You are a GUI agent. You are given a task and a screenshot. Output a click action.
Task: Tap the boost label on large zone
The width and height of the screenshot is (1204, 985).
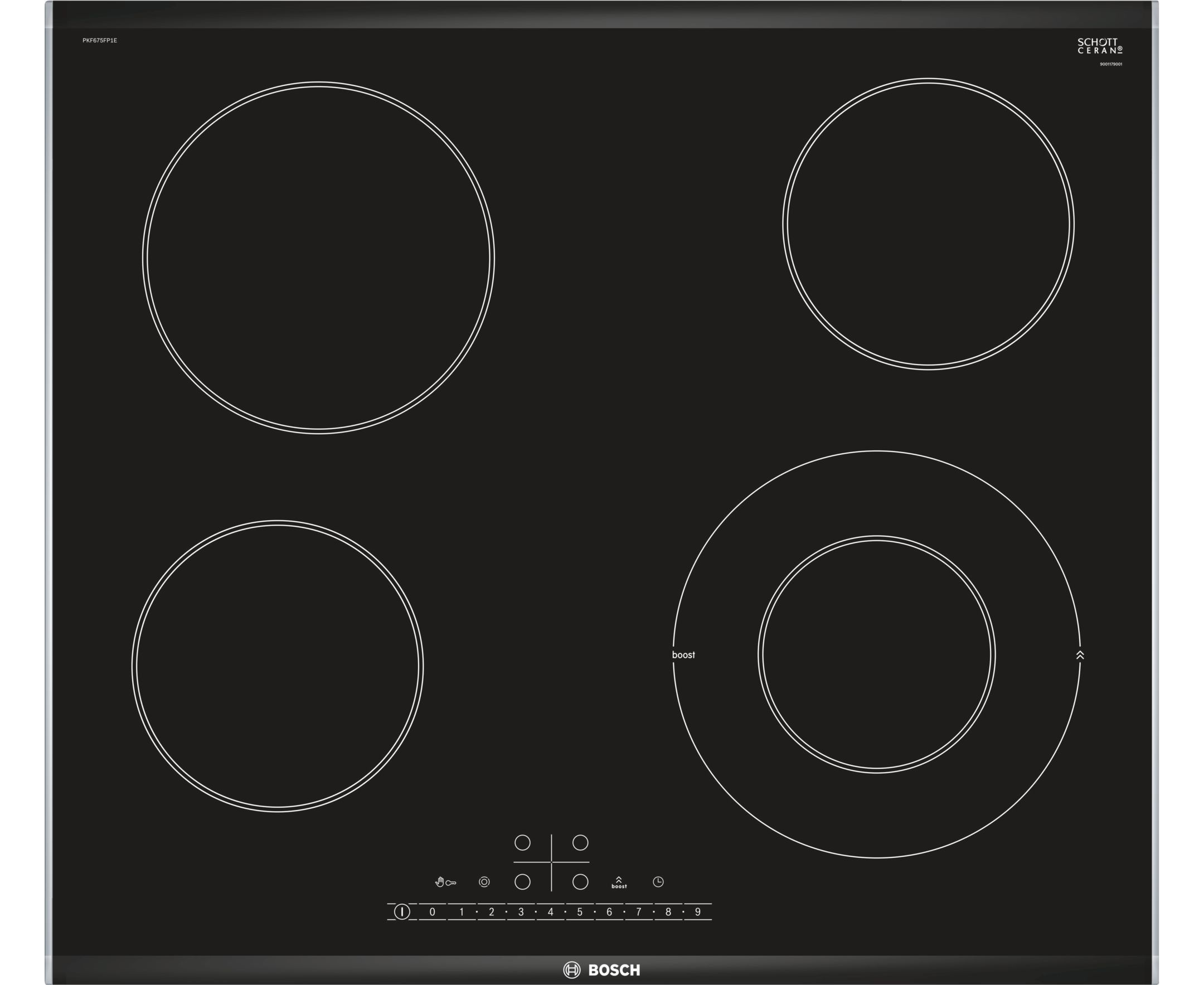[683, 655]
